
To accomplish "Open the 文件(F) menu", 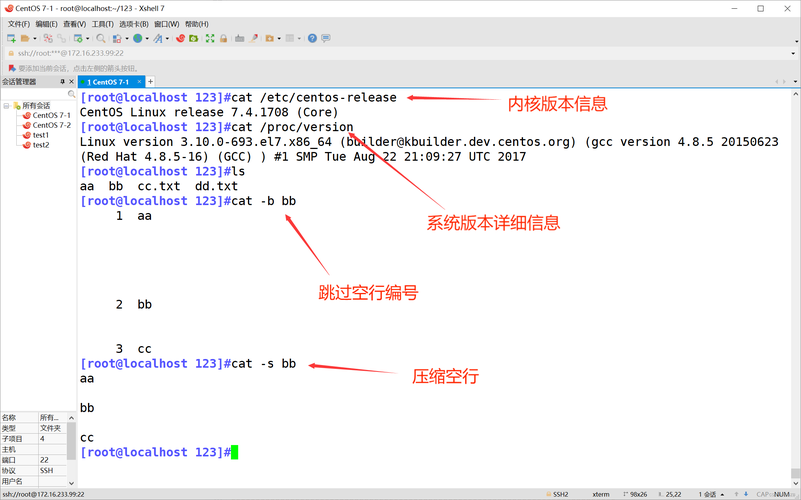I will 18,24.
